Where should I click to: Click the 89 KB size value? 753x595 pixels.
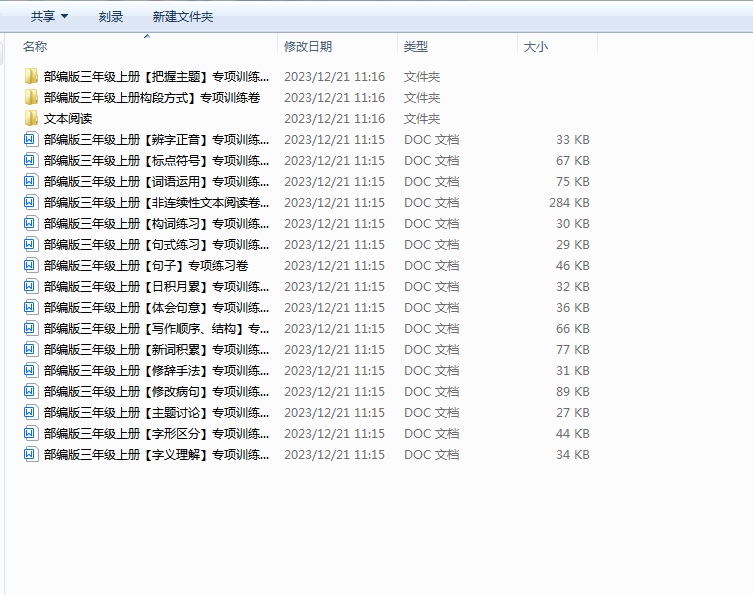(x=572, y=391)
